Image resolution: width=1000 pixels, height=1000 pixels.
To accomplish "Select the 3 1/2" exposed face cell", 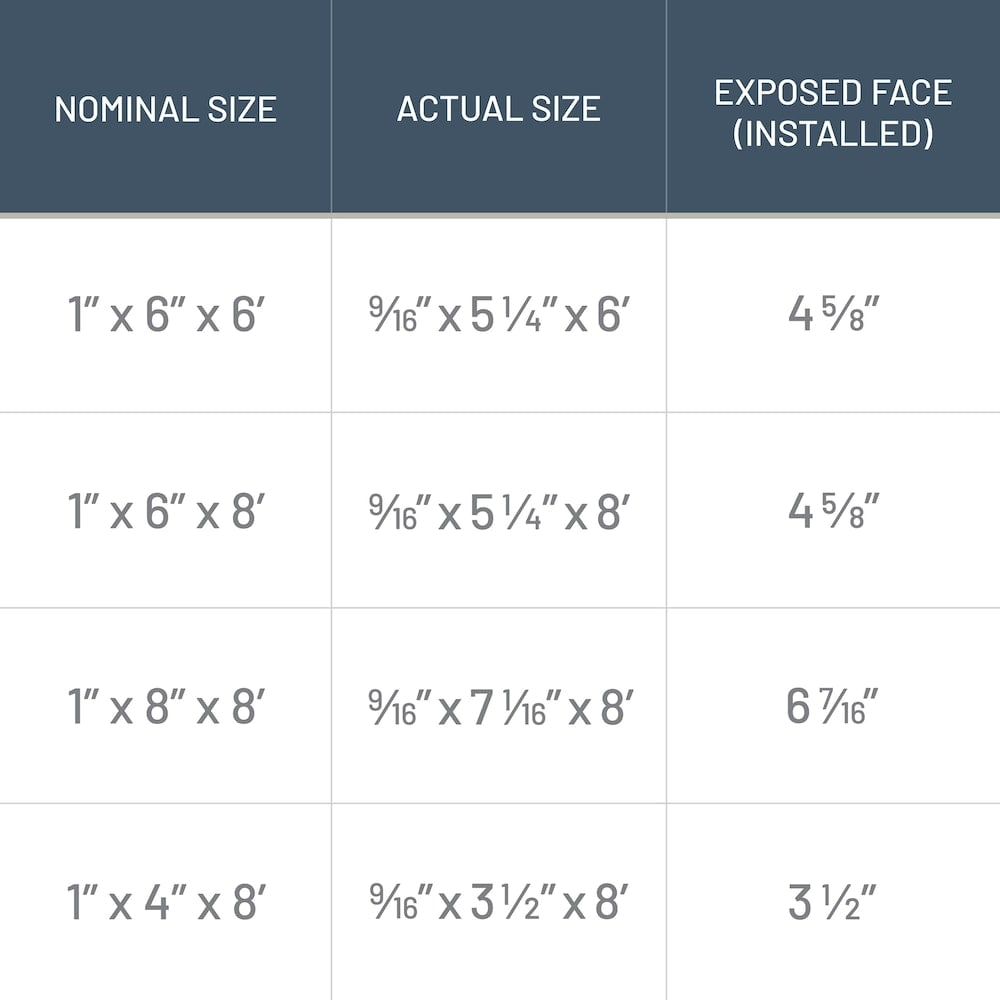I will (x=833, y=904).
